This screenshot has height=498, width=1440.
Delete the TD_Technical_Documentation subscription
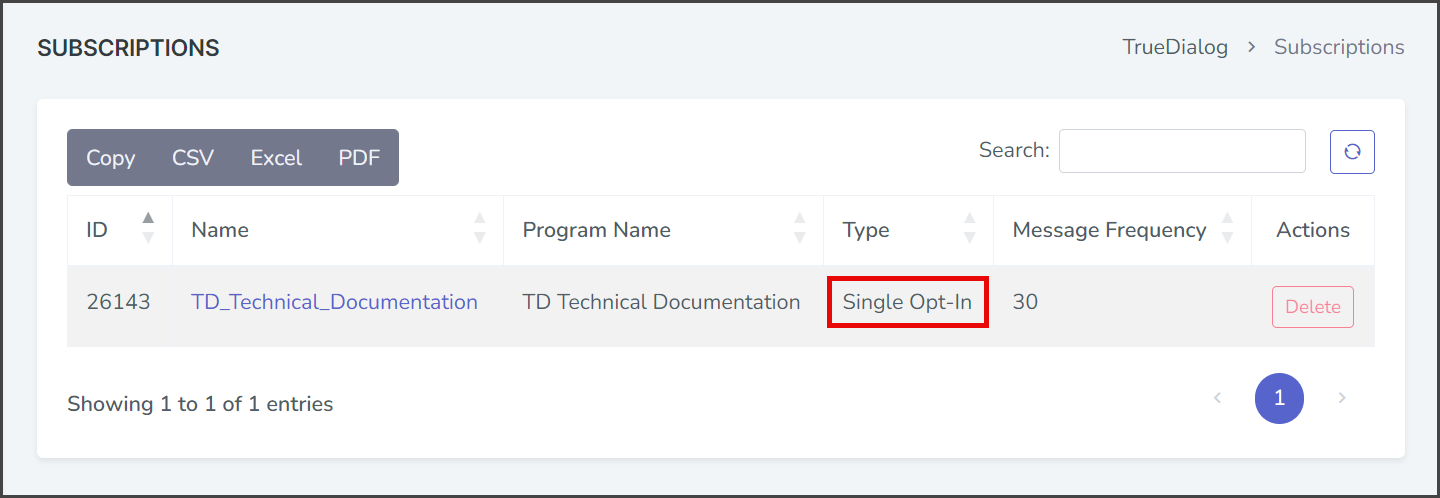click(x=1313, y=307)
